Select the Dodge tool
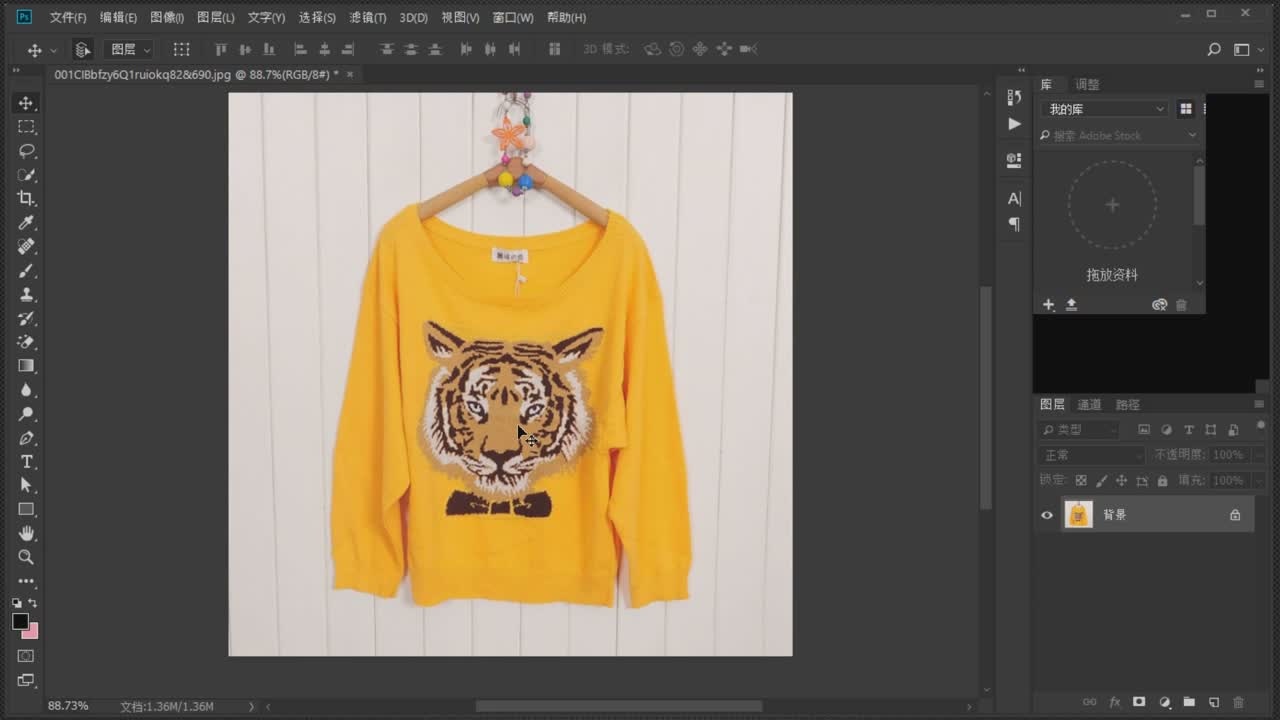 [26, 414]
